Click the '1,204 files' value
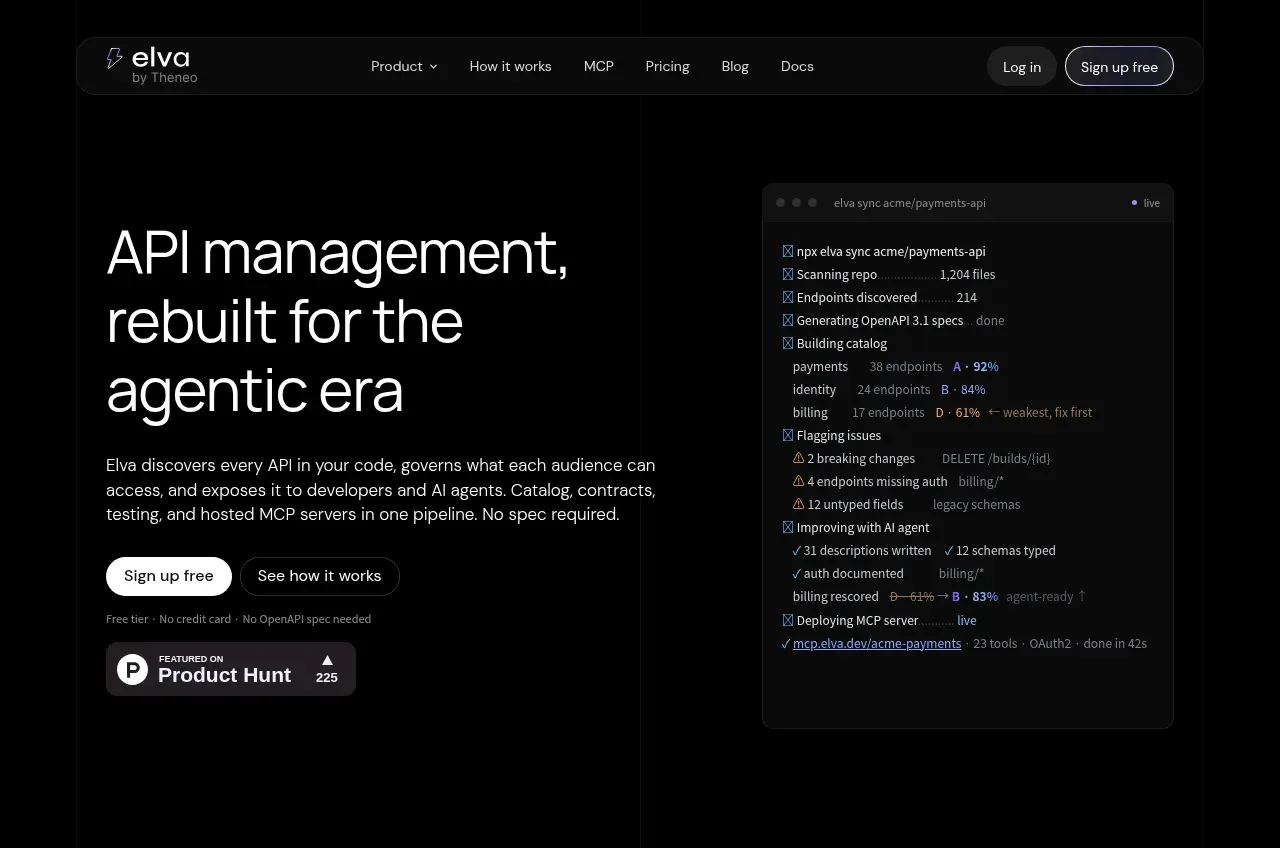 968,274
